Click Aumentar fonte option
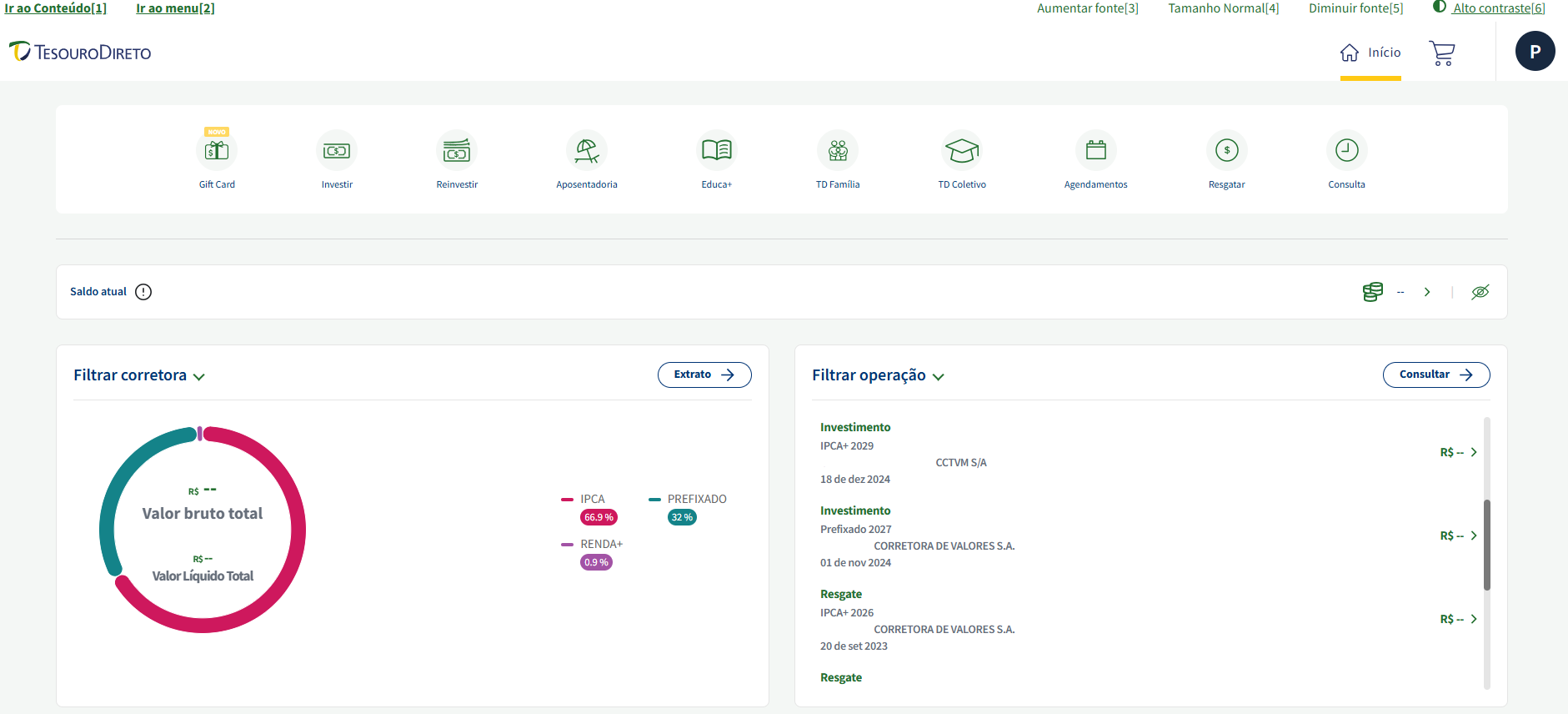 coord(1088,8)
